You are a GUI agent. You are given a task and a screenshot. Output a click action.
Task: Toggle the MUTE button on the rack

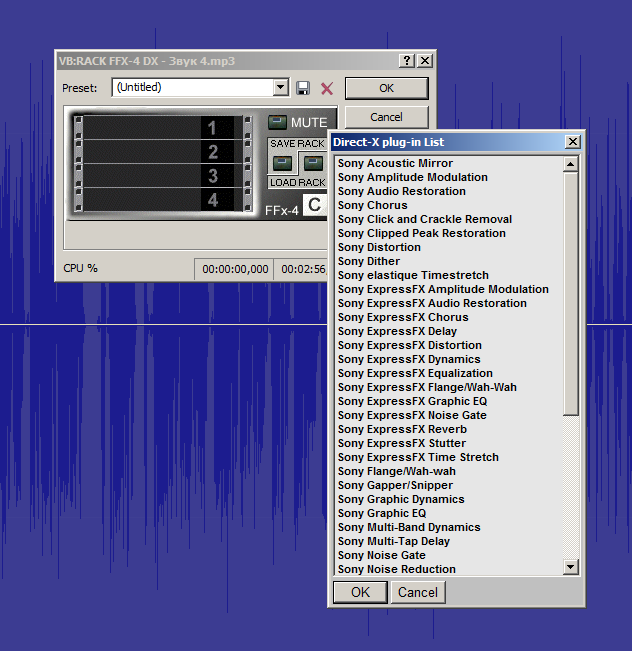tap(277, 122)
